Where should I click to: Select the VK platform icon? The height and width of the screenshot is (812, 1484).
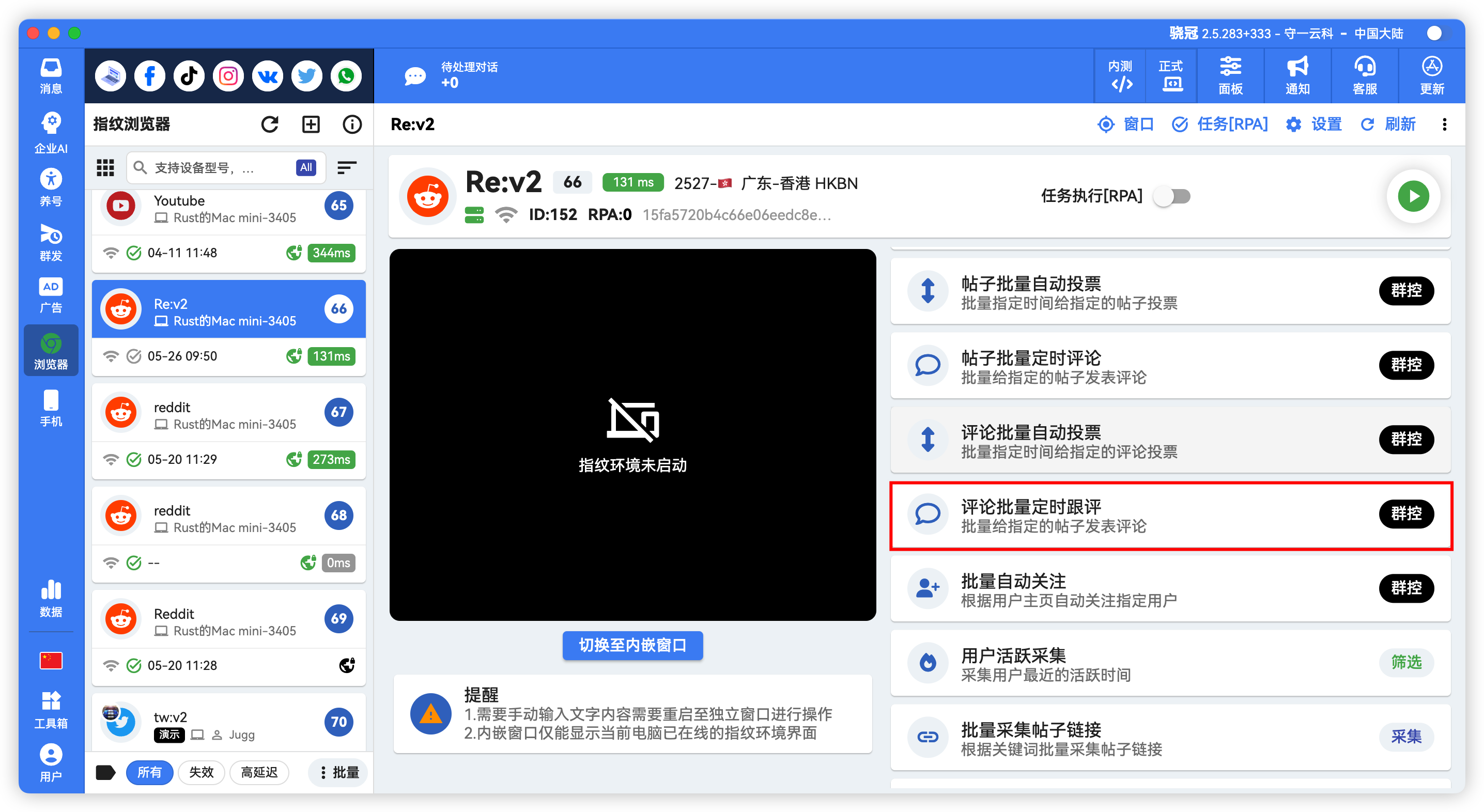(x=267, y=76)
